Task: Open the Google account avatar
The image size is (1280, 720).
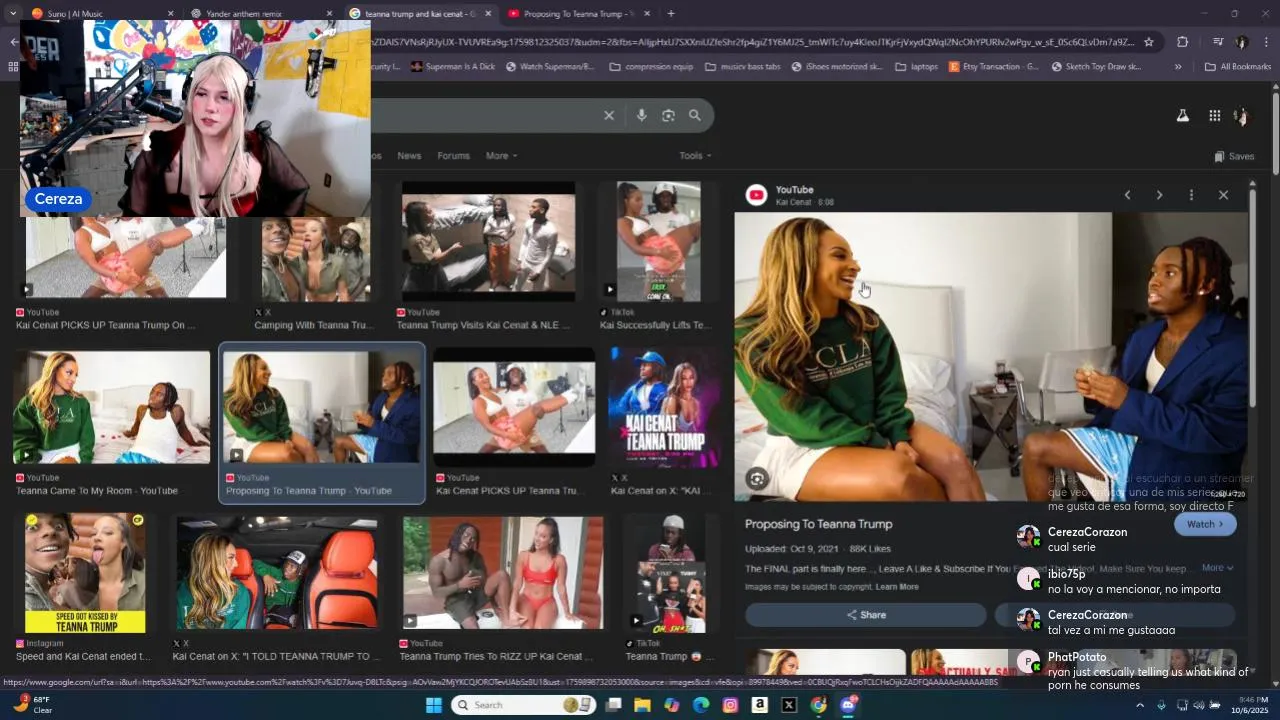Action: tap(1241, 116)
